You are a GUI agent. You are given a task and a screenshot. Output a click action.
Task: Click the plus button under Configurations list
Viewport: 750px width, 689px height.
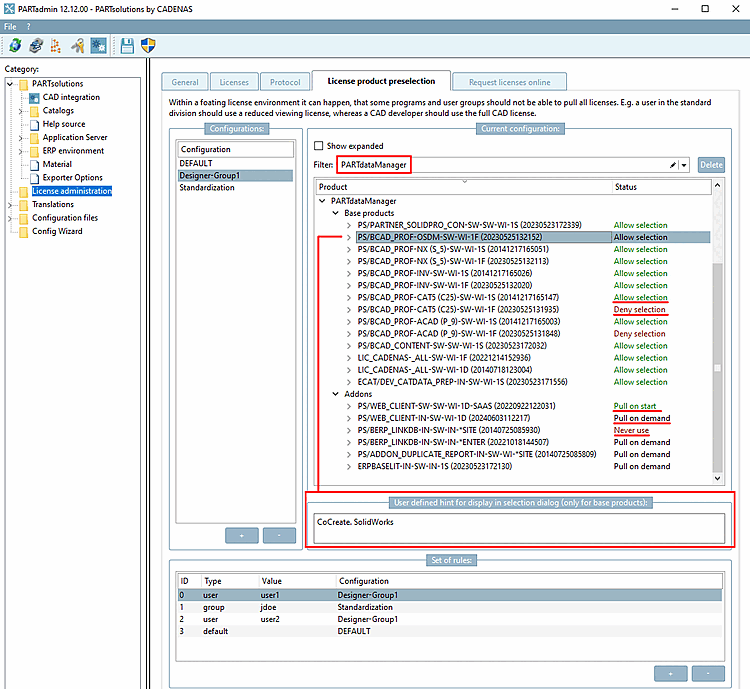[242, 535]
